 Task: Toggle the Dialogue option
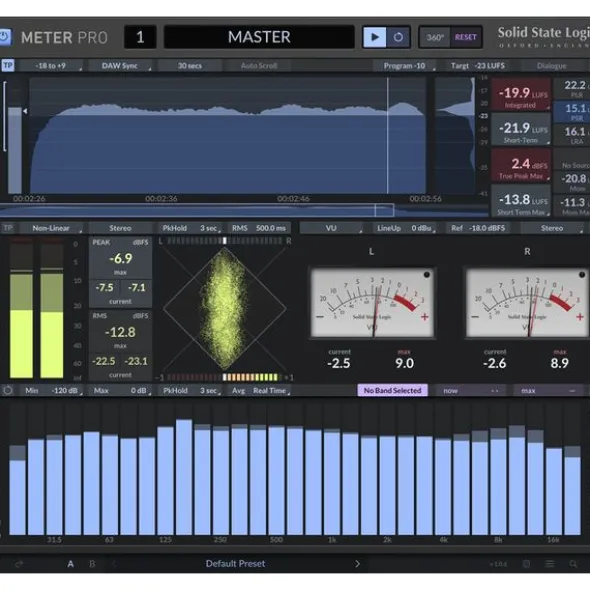point(552,66)
